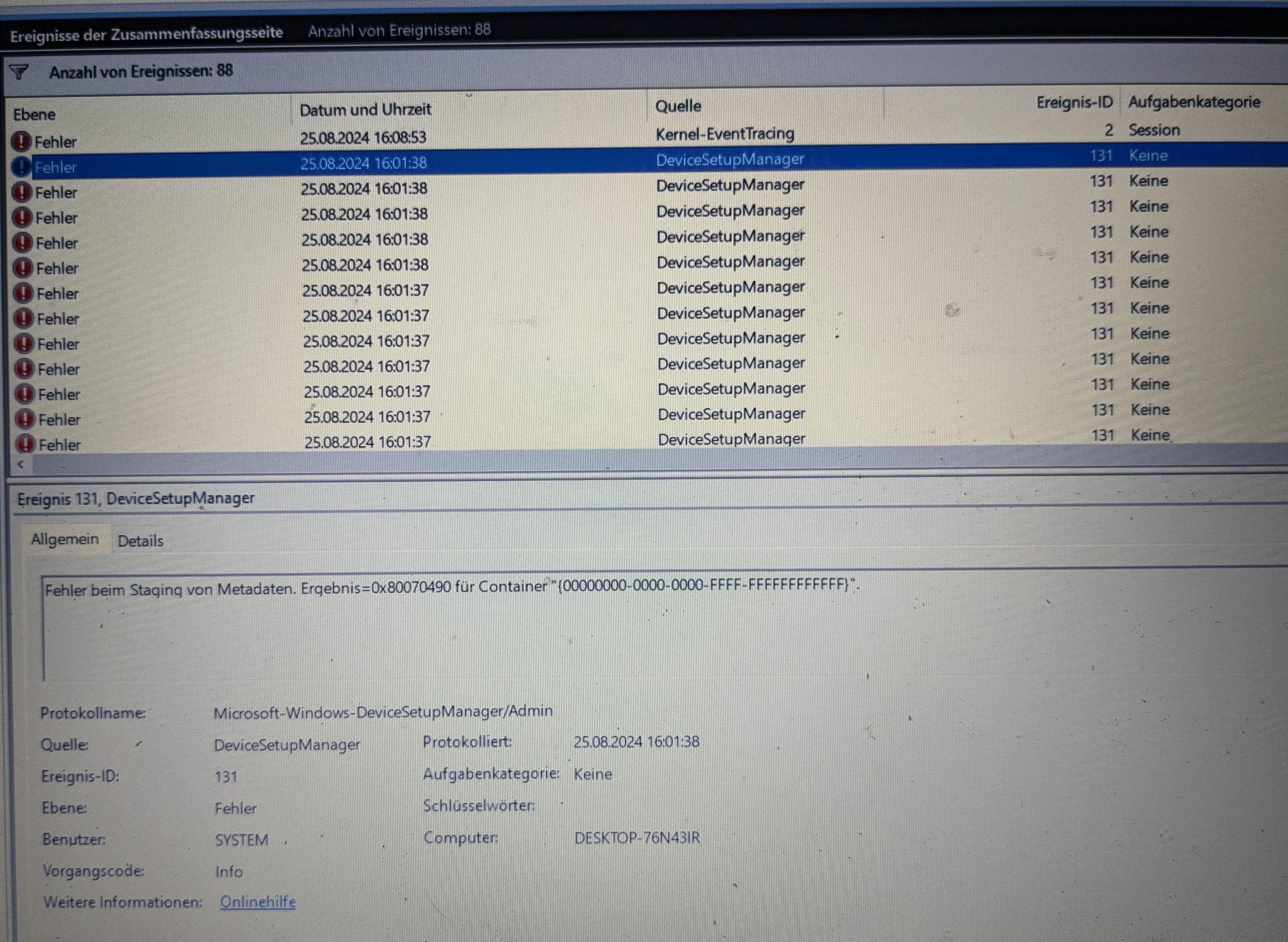Switch to the Details tab
This screenshot has width=1288, height=942.
point(140,541)
